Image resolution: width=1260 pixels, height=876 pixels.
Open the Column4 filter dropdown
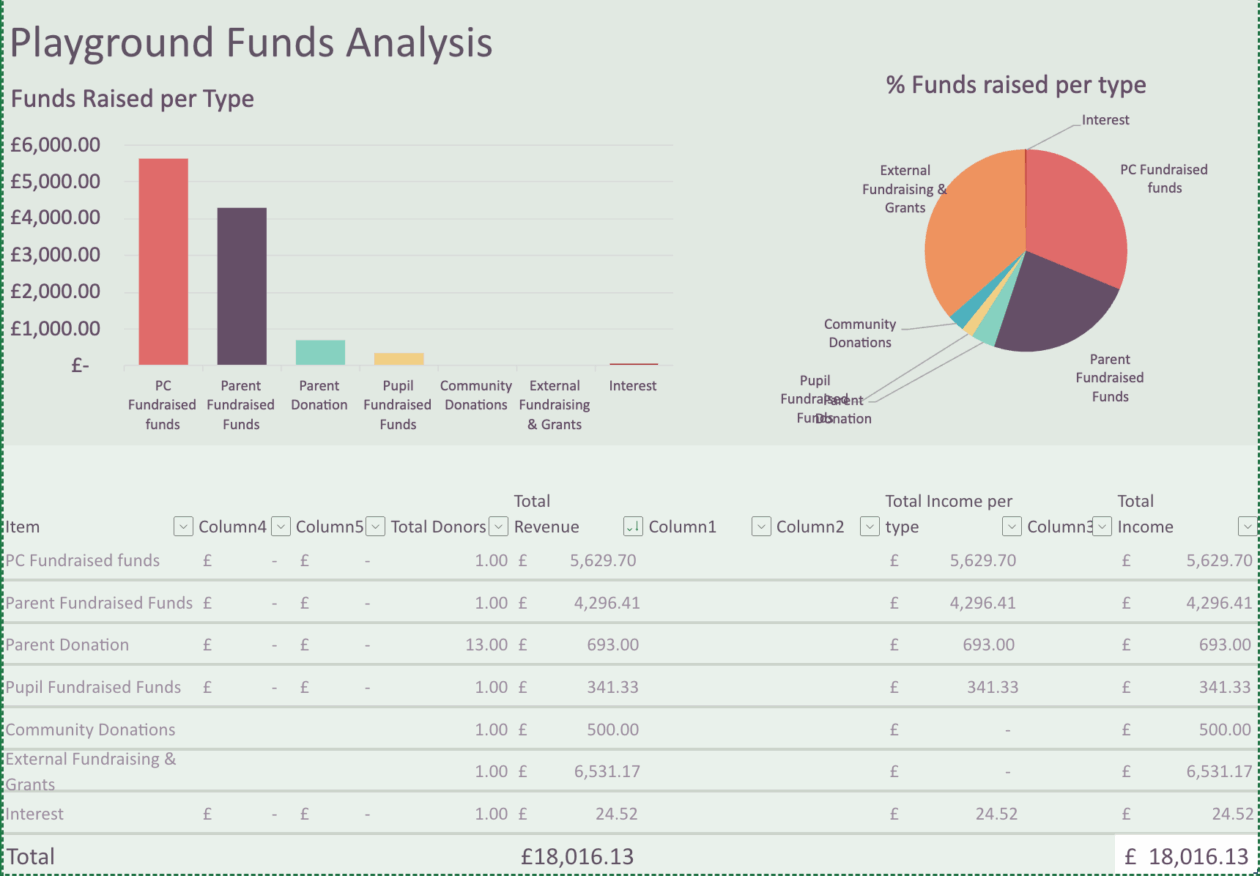pyautogui.click(x=281, y=526)
